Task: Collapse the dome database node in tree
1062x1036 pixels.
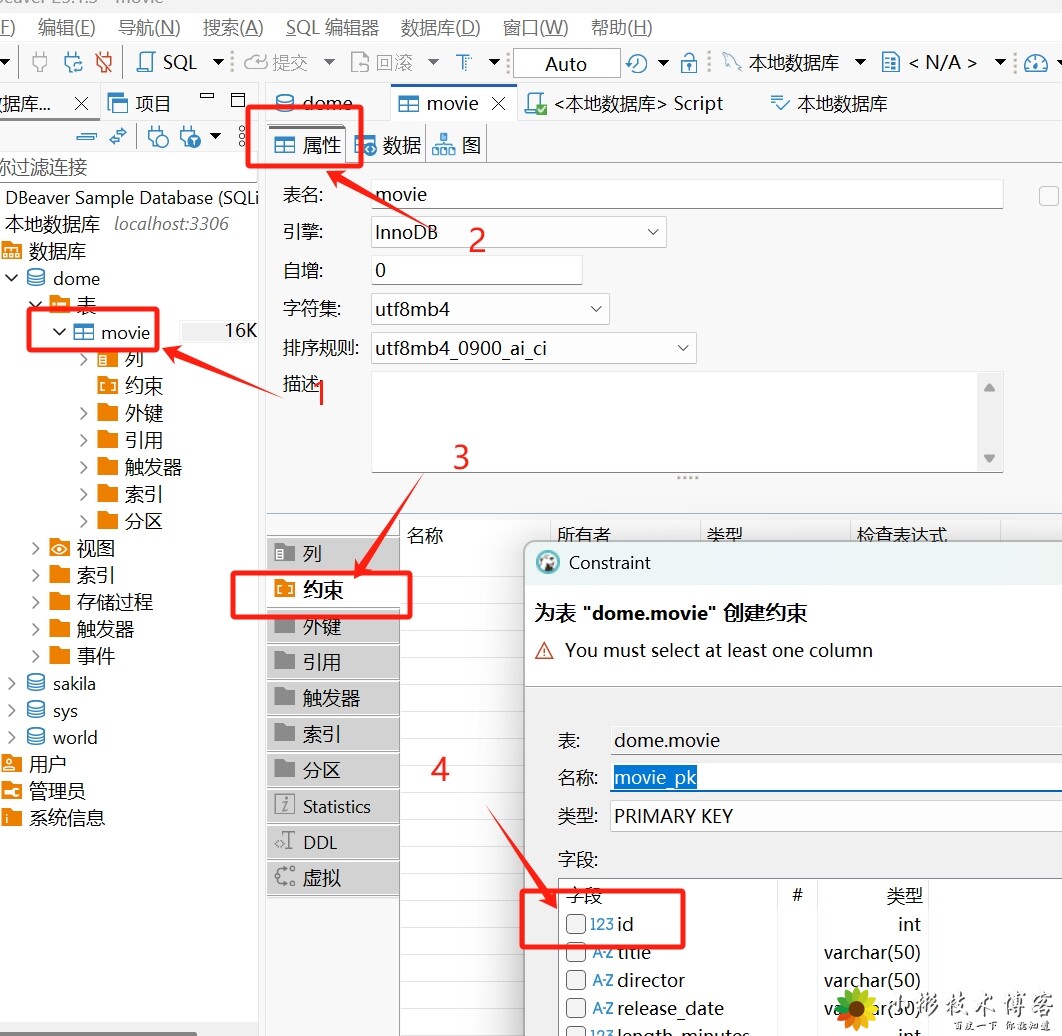Action: (x=12, y=278)
